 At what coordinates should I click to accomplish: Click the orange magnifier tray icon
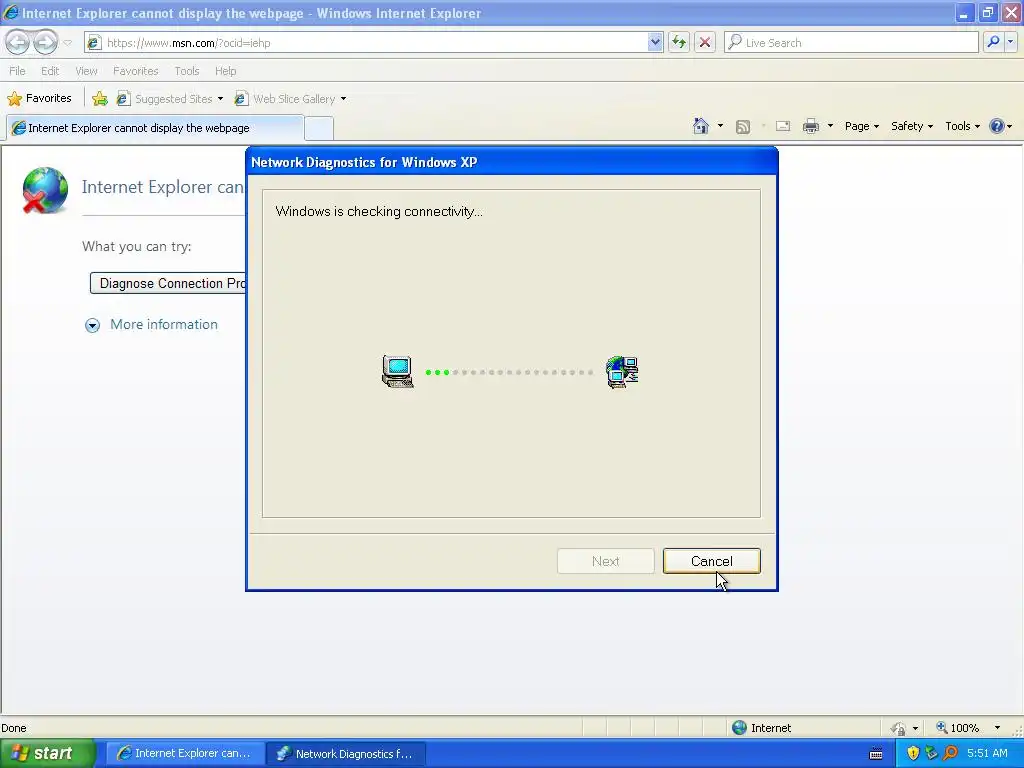tap(950, 753)
